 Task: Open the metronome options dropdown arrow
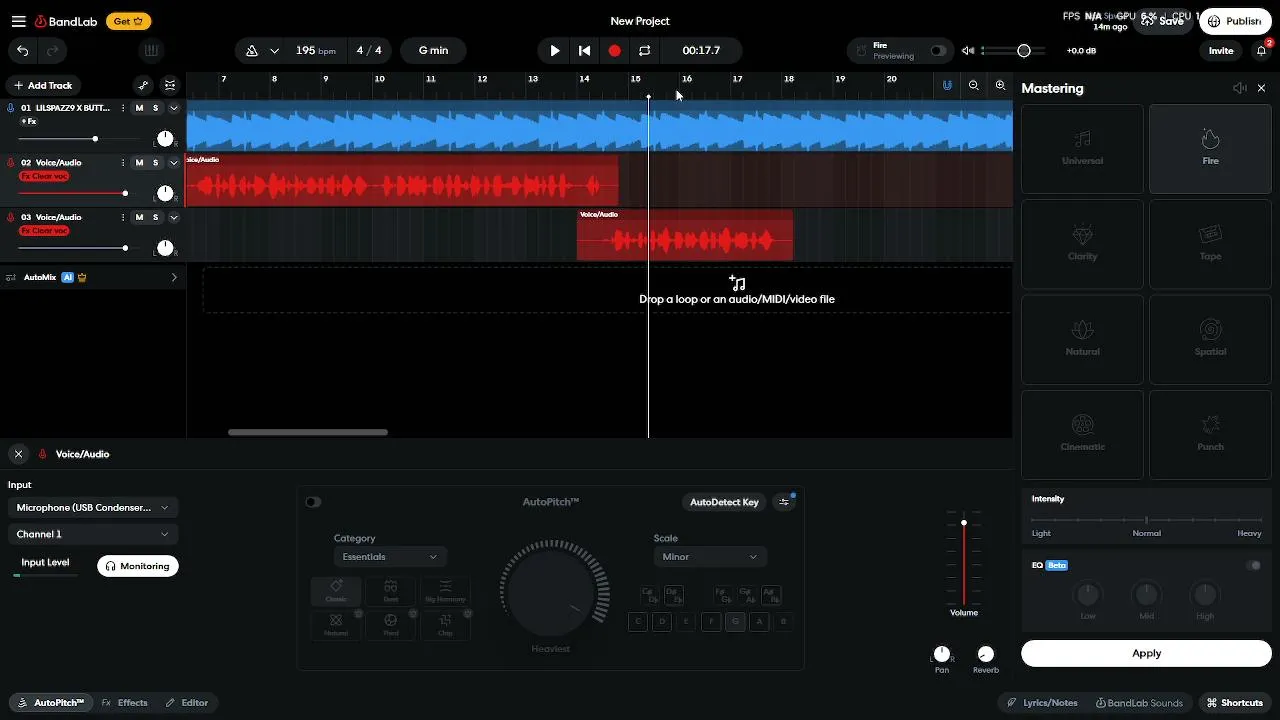pos(274,51)
